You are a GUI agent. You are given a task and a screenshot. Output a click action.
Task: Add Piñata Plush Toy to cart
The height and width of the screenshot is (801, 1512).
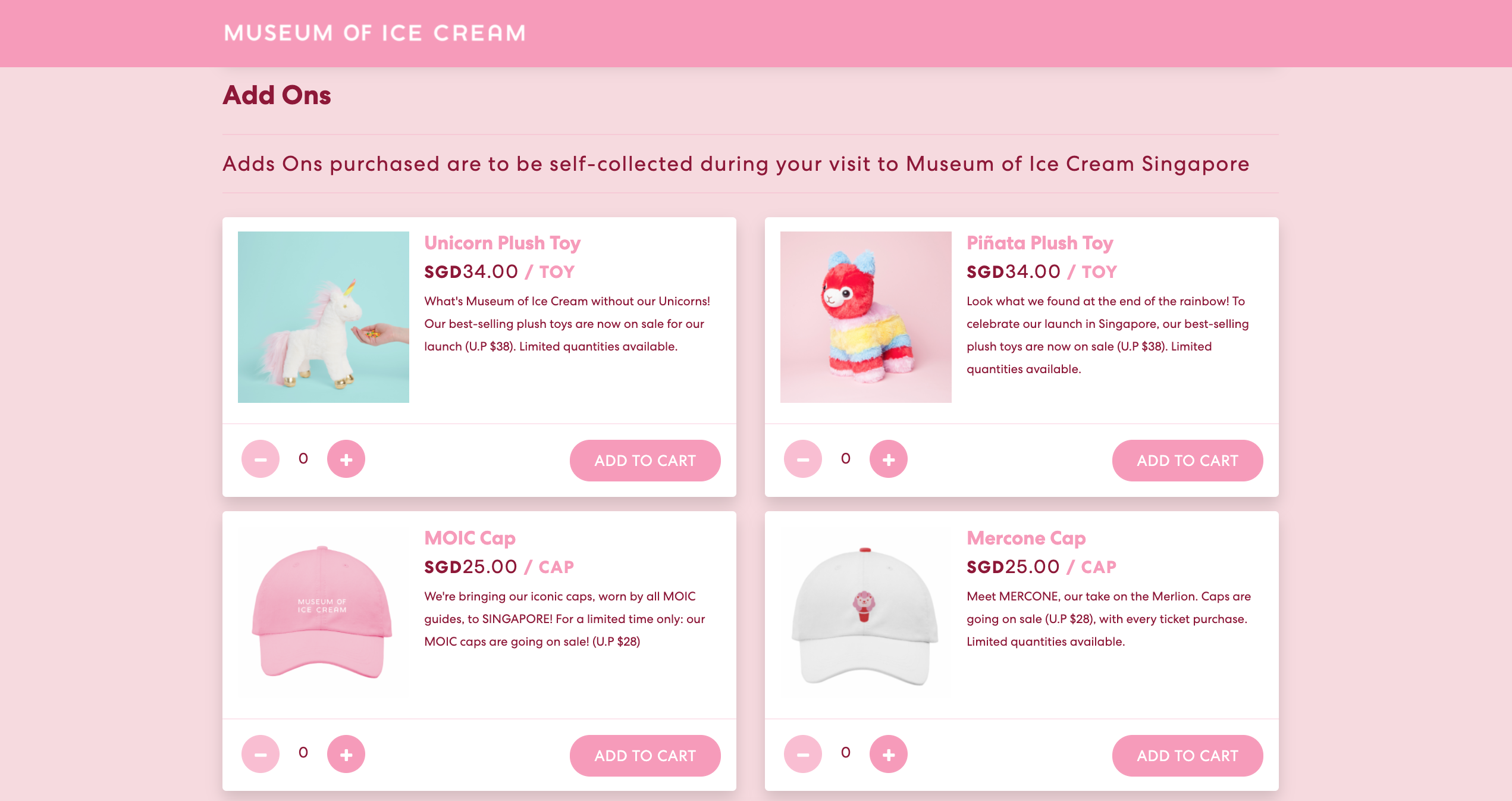point(1188,460)
